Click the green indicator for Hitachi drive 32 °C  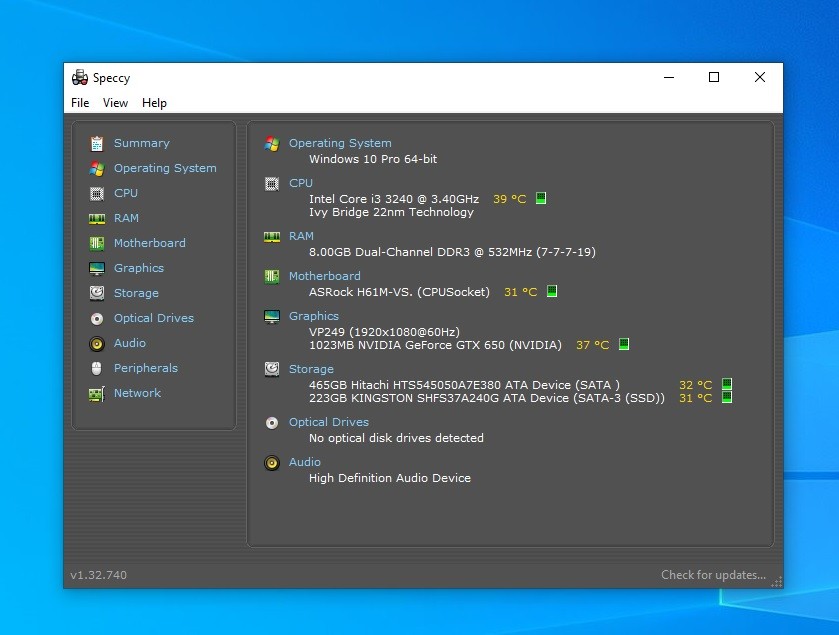[727, 384]
